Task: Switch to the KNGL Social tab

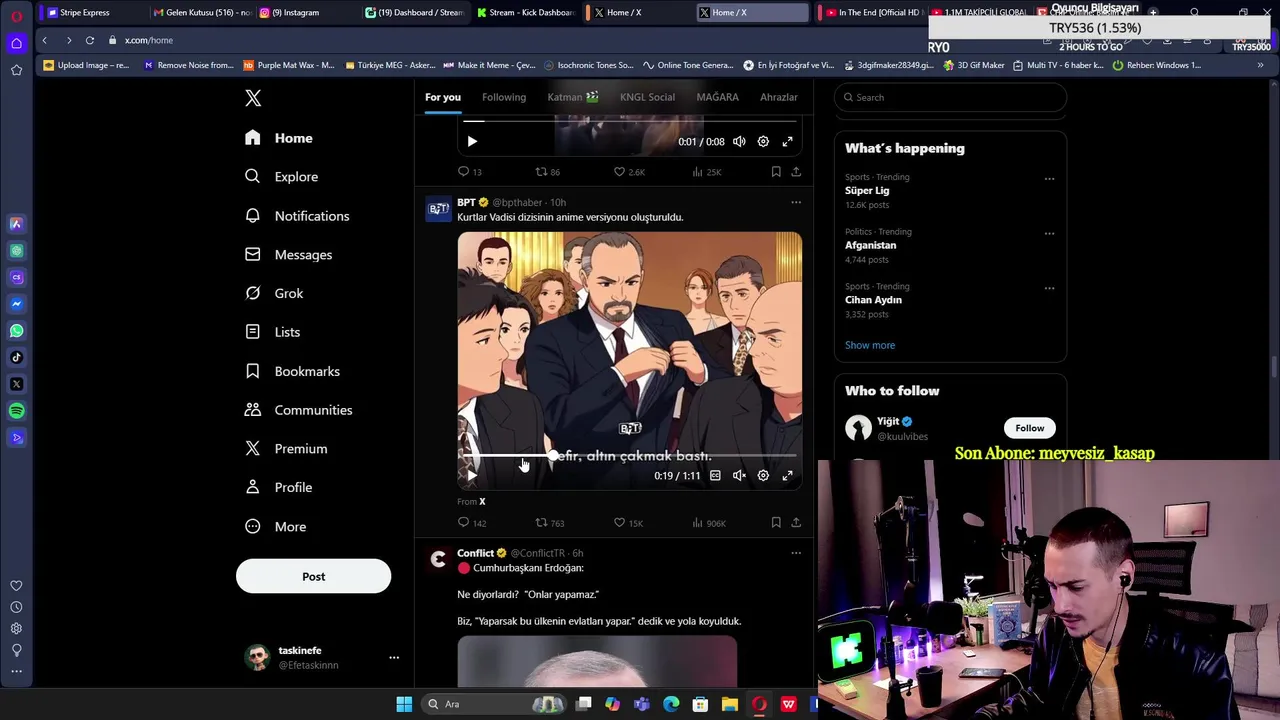Action: [647, 97]
